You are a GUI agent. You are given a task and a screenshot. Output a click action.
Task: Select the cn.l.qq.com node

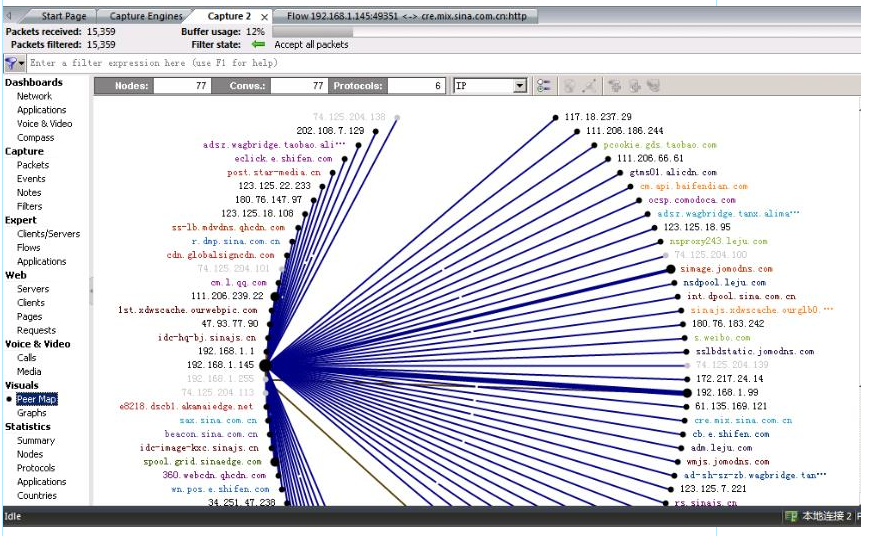(238, 283)
